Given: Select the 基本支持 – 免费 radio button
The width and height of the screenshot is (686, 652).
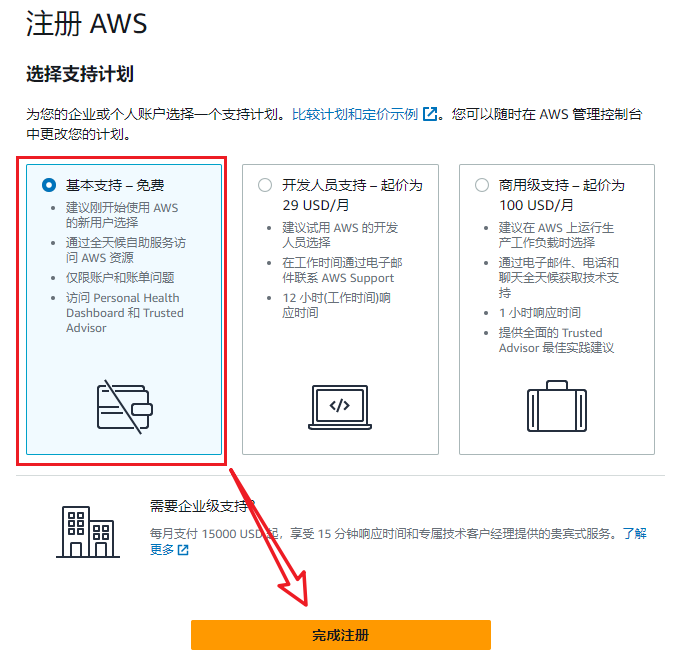Looking at the screenshot, I should coord(49,185).
